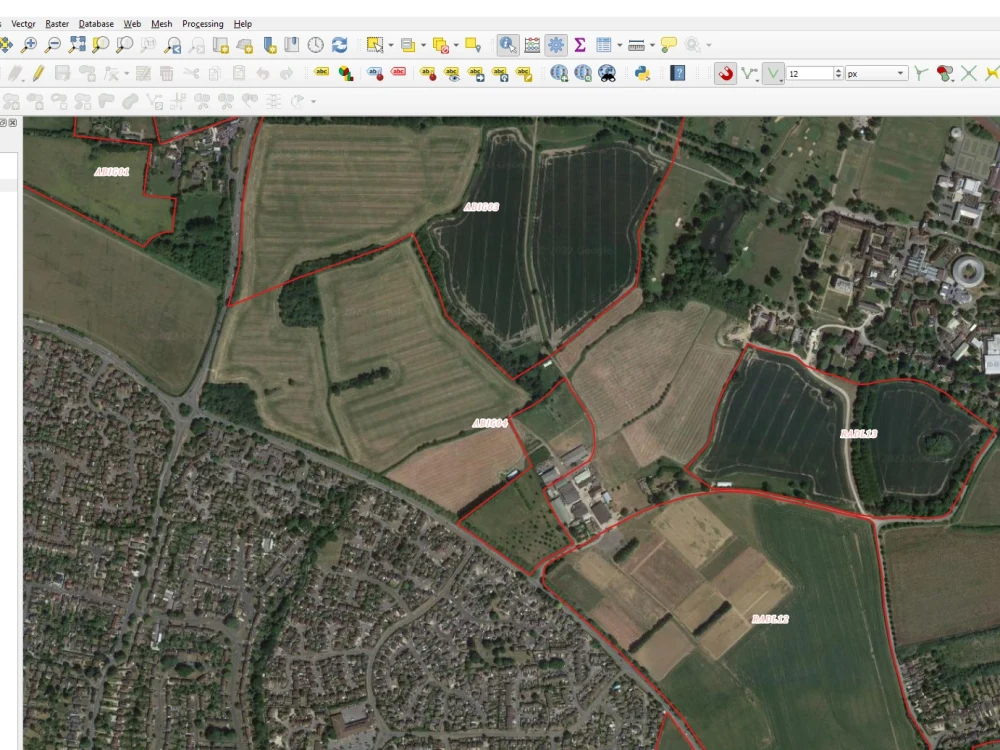The width and height of the screenshot is (1000, 750).
Task: Open the Mesh menu
Action: coord(161,24)
